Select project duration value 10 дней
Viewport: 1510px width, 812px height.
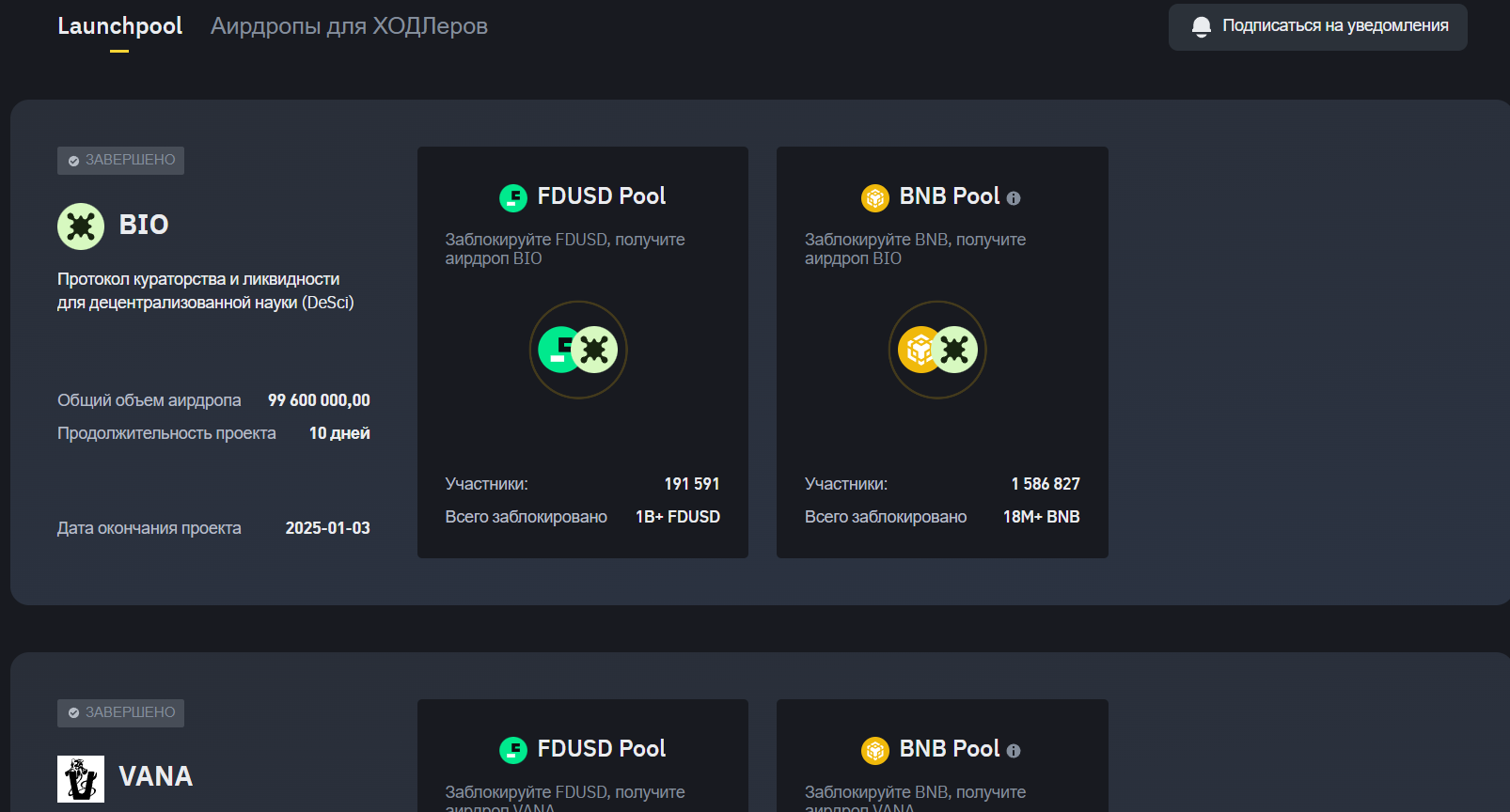coord(339,433)
